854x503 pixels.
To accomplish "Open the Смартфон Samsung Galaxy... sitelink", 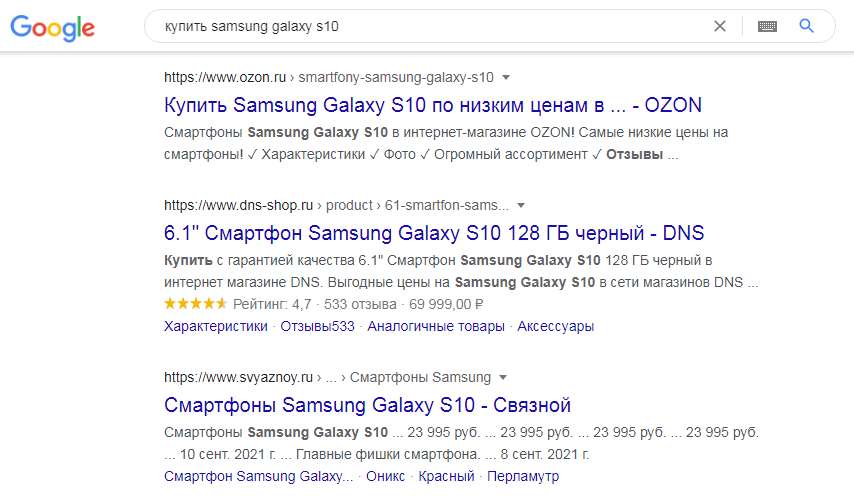I will click(x=258, y=476).
